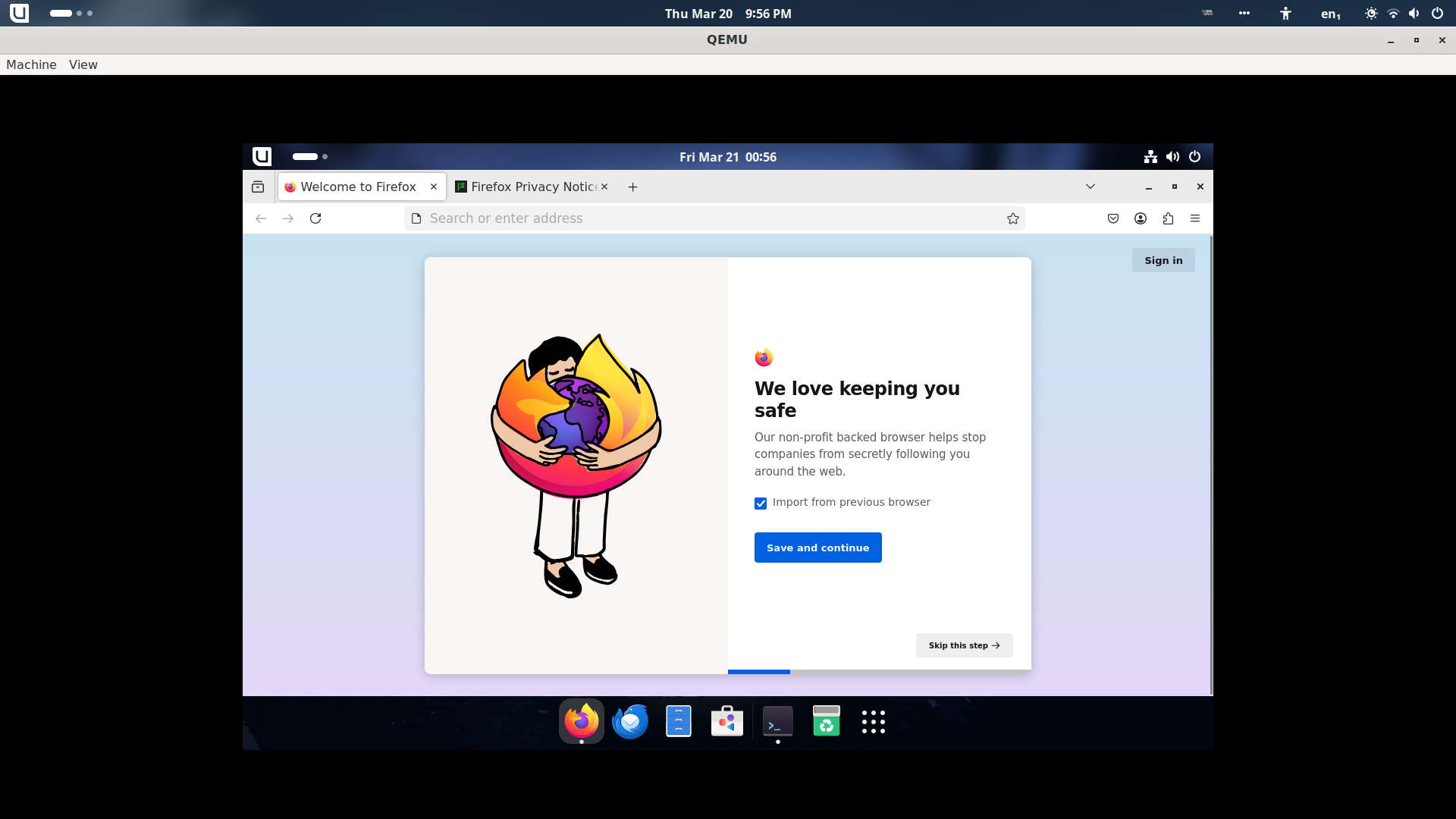The height and width of the screenshot is (819, 1456).
Task: Click Skip this step link
Action: [964, 645]
